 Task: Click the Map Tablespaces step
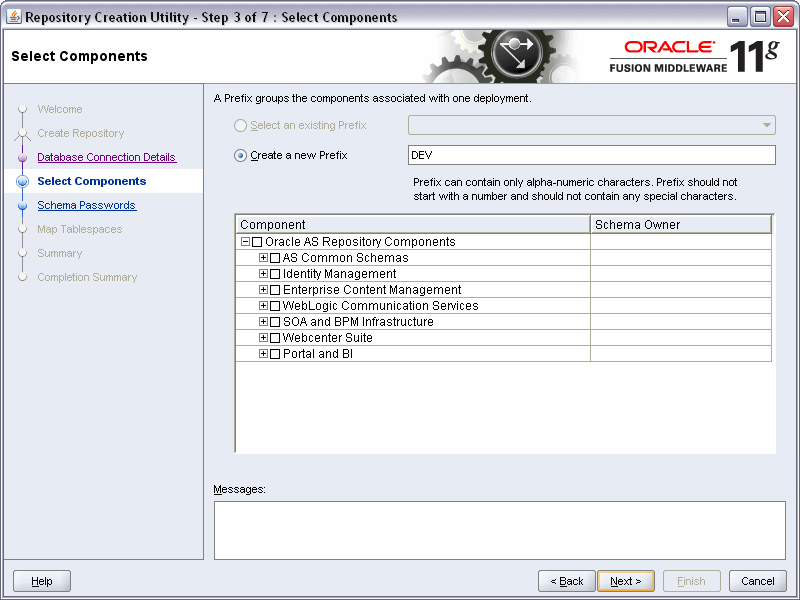coord(80,229)
